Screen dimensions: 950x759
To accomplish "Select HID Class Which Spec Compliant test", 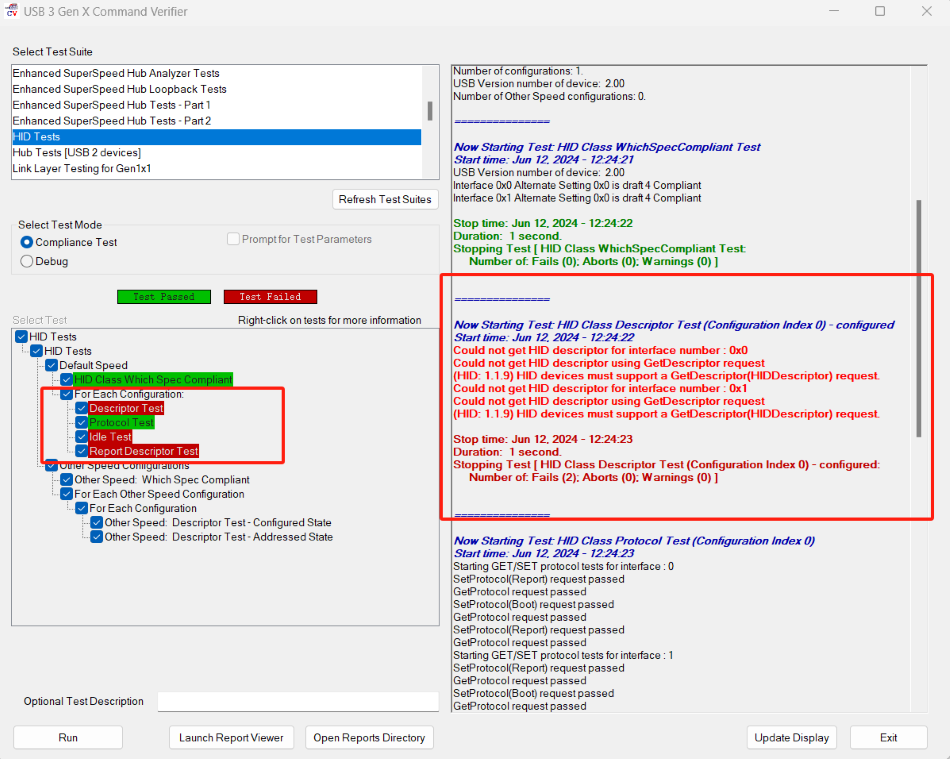I will point(153,380).
